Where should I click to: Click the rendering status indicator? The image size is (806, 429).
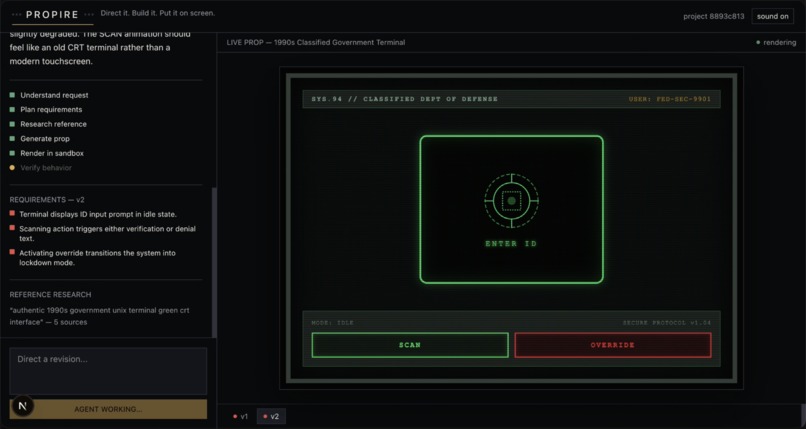[x=776, y=43]
